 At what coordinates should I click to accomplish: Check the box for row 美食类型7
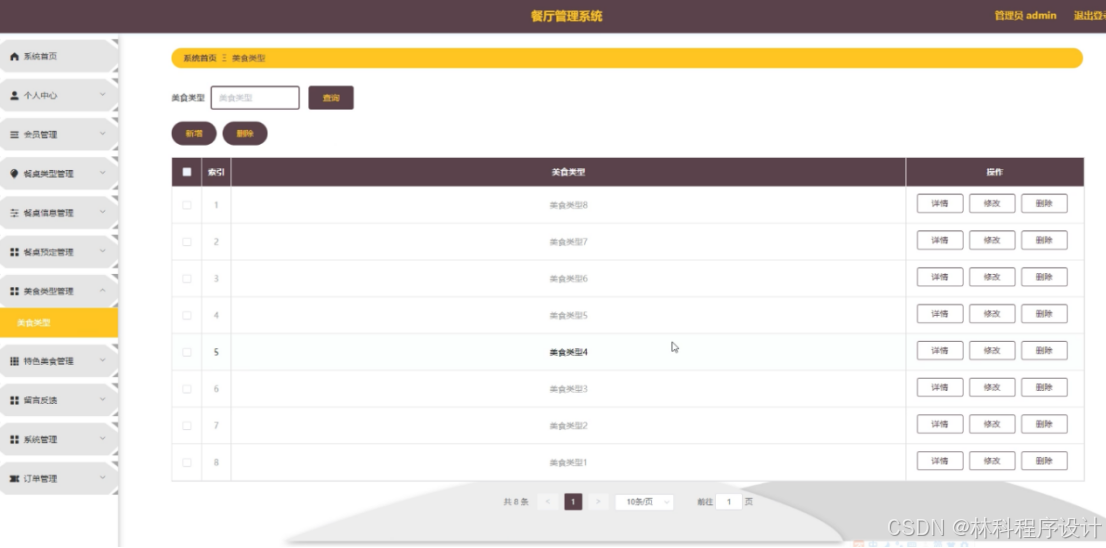(x=187, y=242)
